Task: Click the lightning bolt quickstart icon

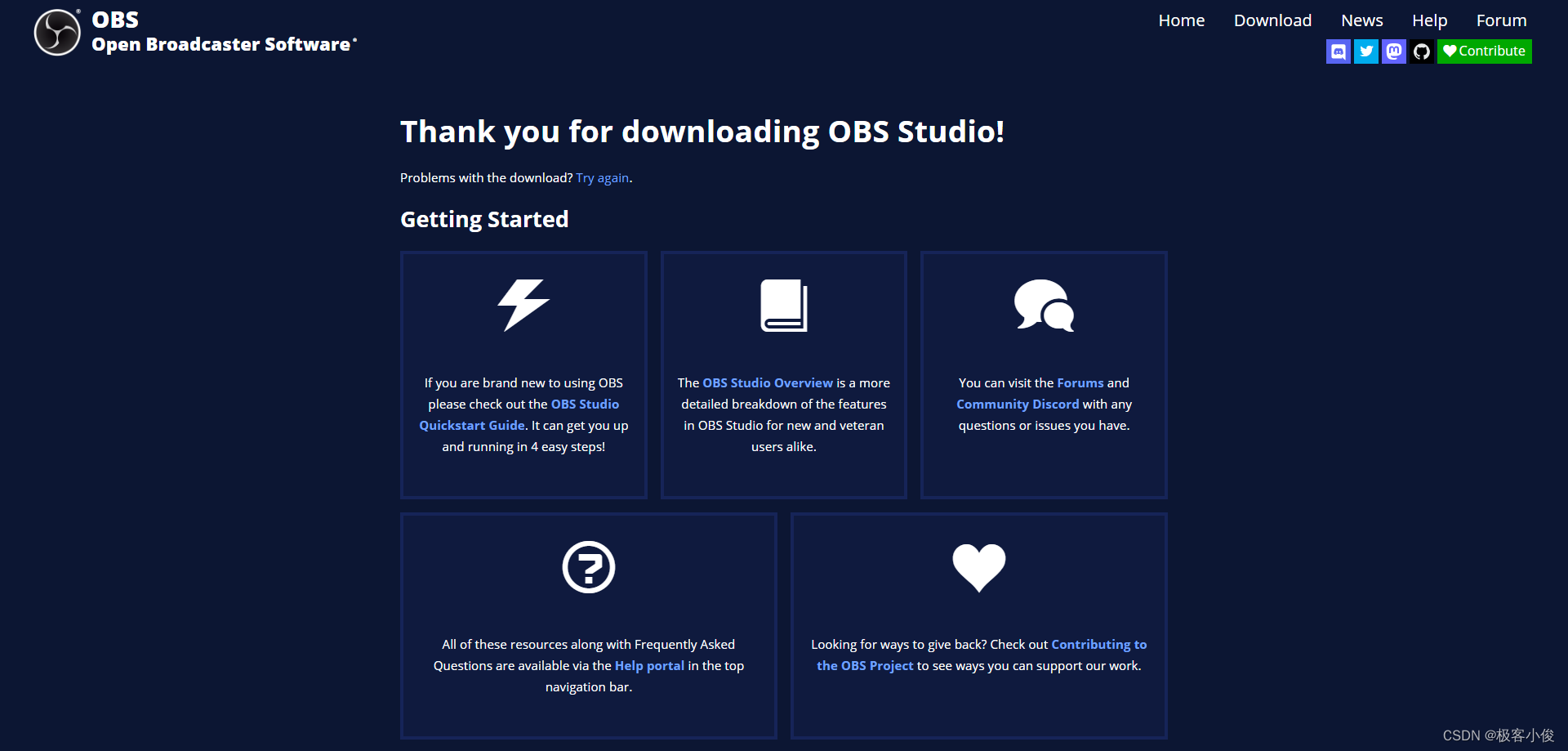Action: pyautogui.click(x=523, y=306)
